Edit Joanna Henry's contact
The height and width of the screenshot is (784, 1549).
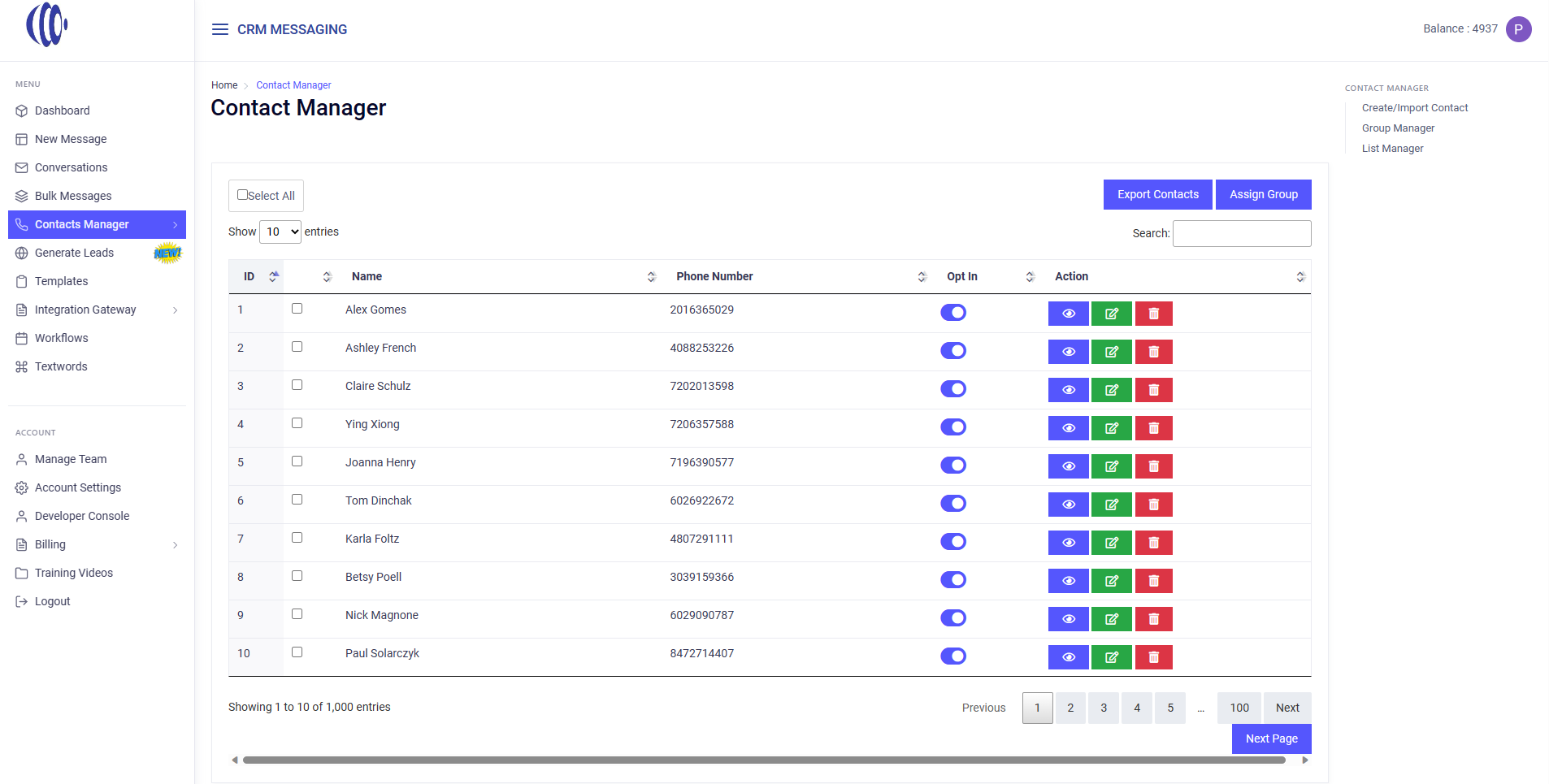(1112, 466)
